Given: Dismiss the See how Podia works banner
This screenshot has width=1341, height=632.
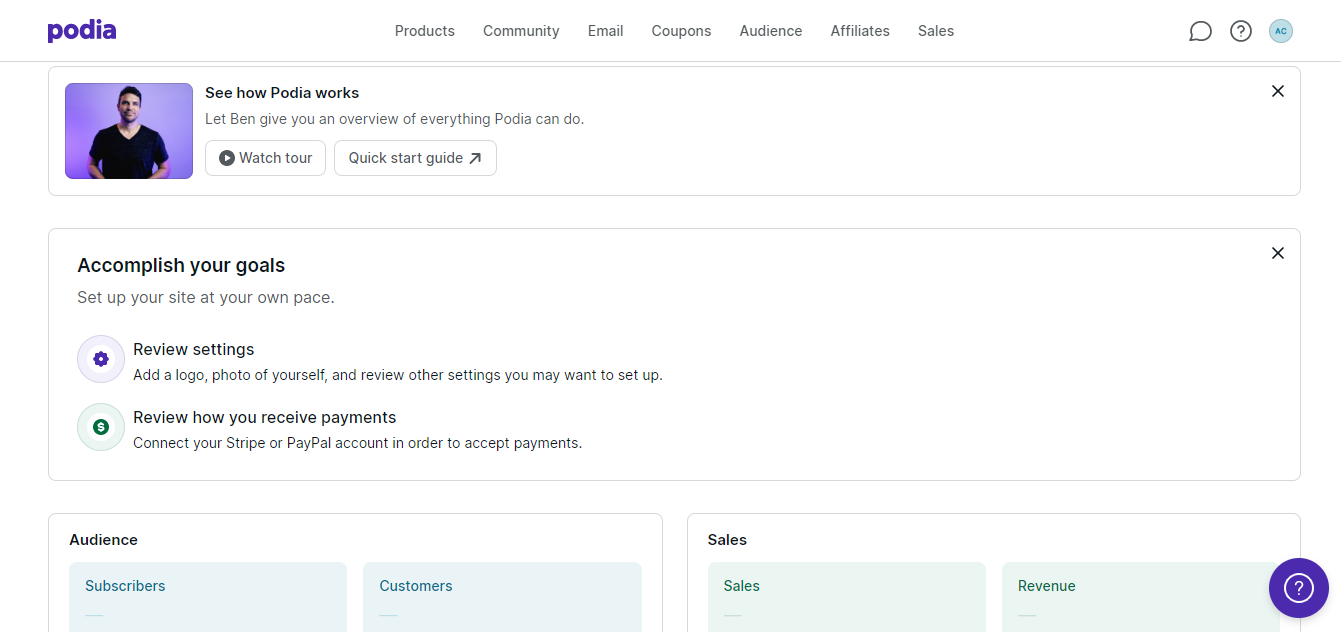Looking at the screenshot, I should (x=1277, y=91).
